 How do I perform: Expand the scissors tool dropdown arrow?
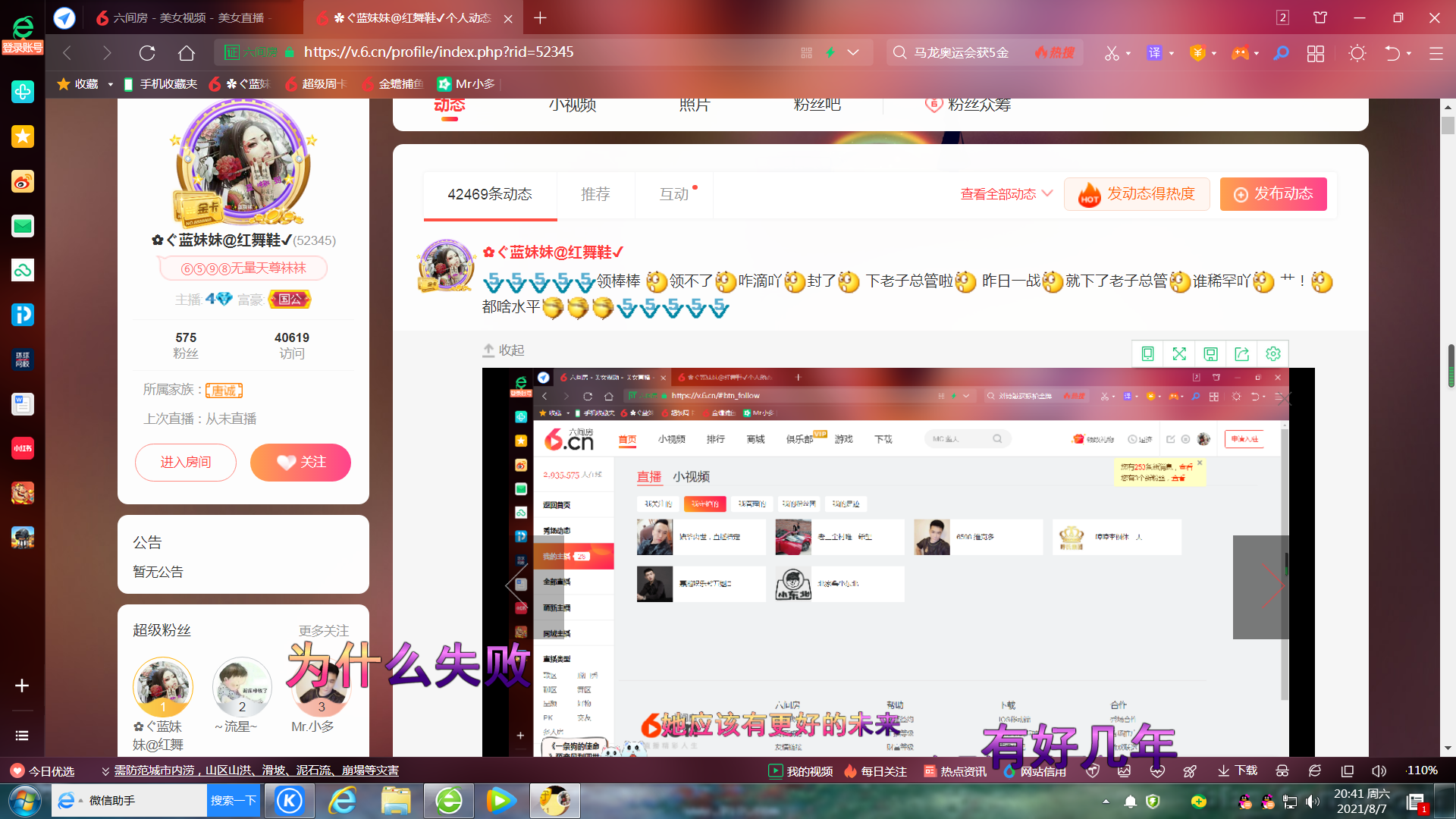pyautogui.click(x=1128, y=53)
